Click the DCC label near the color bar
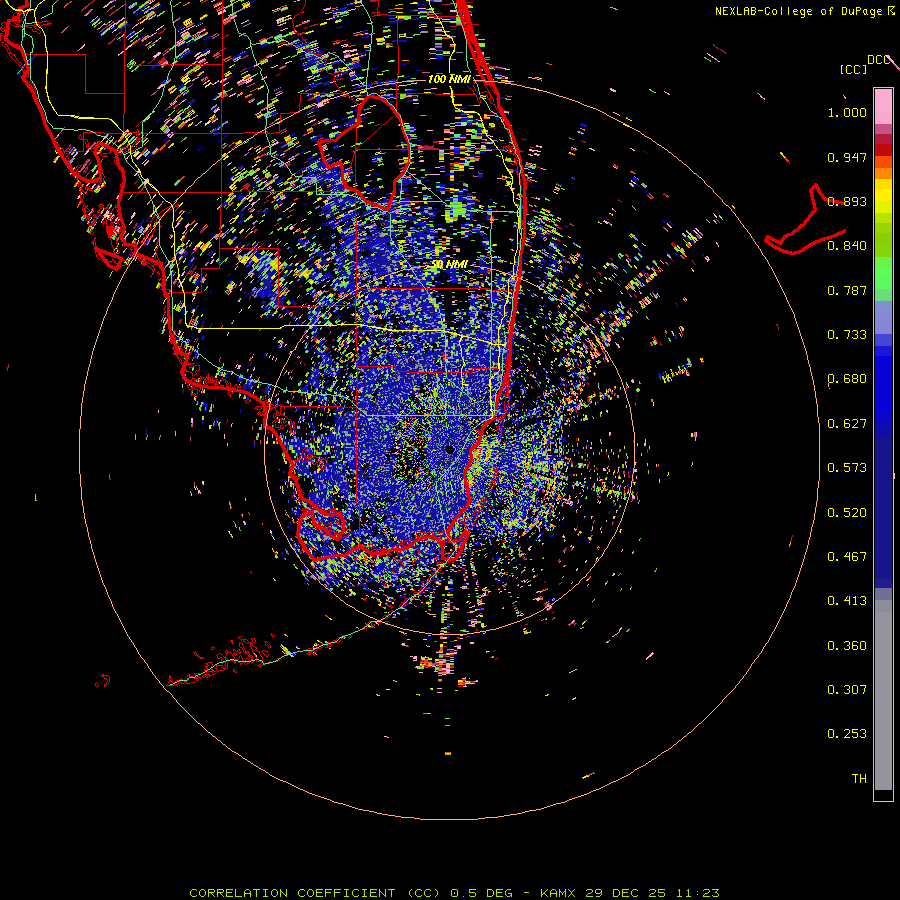Screen dimensions: 900x900 tap(878, 60)
